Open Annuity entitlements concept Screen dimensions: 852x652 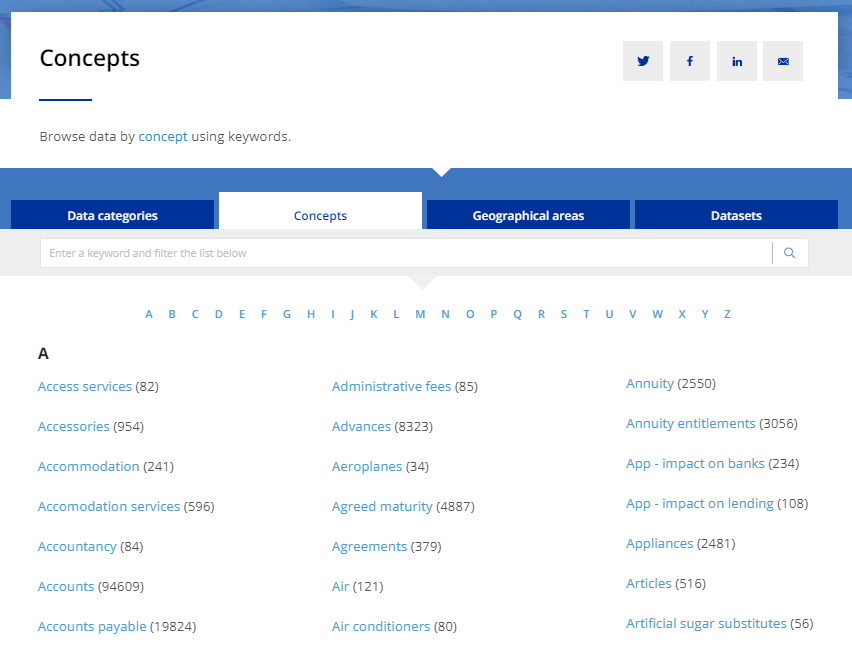(x=690, y=423)
